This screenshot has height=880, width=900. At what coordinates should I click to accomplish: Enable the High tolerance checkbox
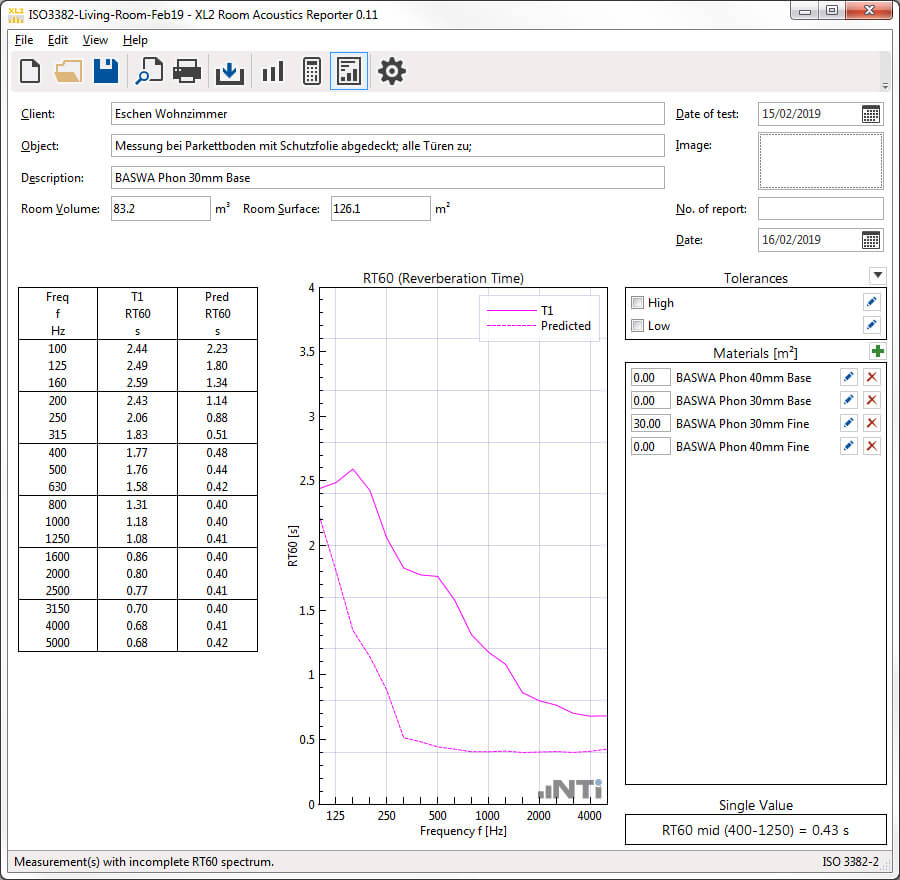pyautogui.click(x=638, y=303)
